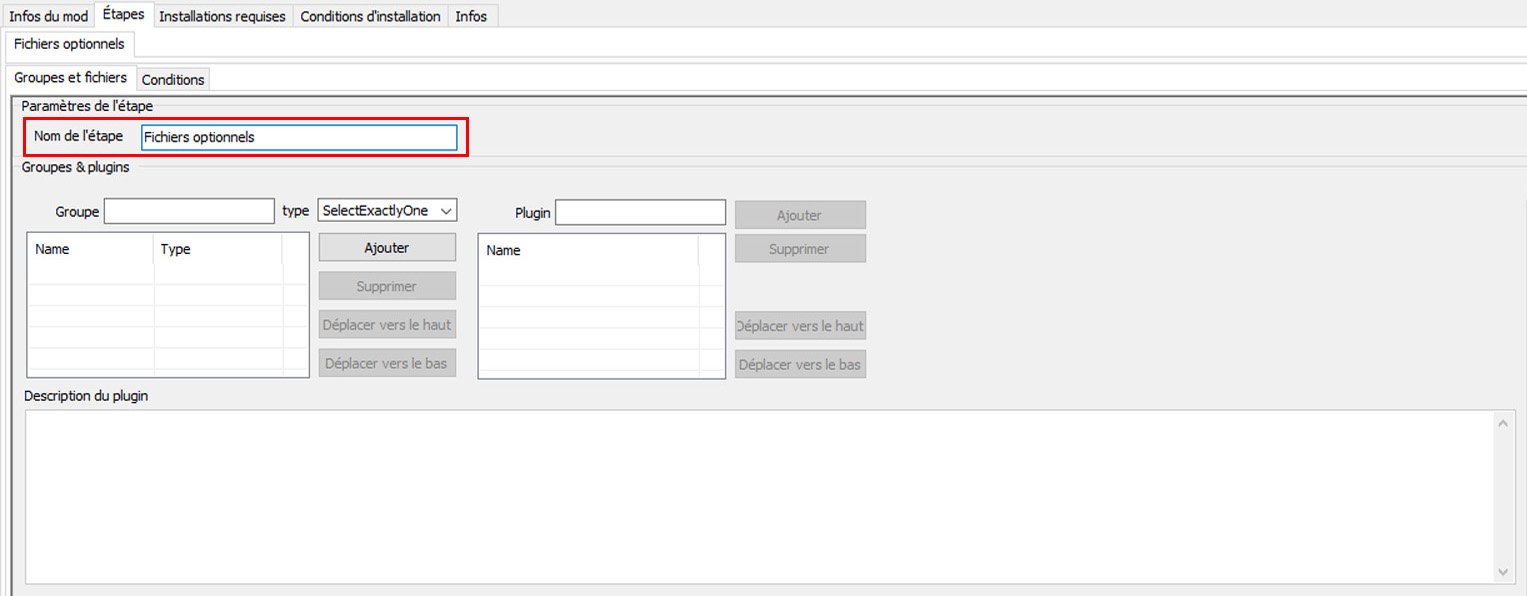Open the last top tab labeled Infos

471,16
